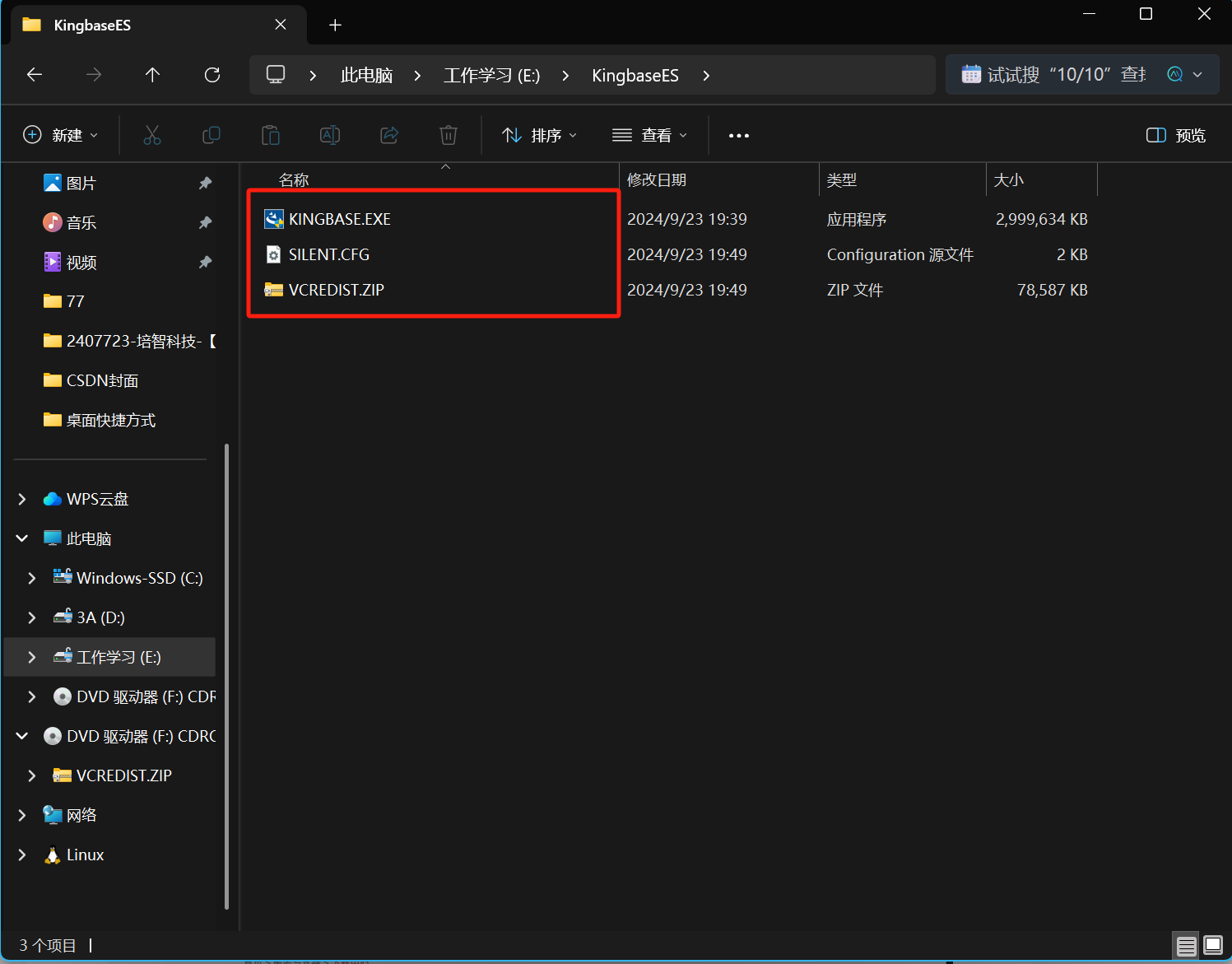1232x964 pixels.
Task: Click 工作学习 (E:) breadcrumb segment
Action: [x=492, y=76]
